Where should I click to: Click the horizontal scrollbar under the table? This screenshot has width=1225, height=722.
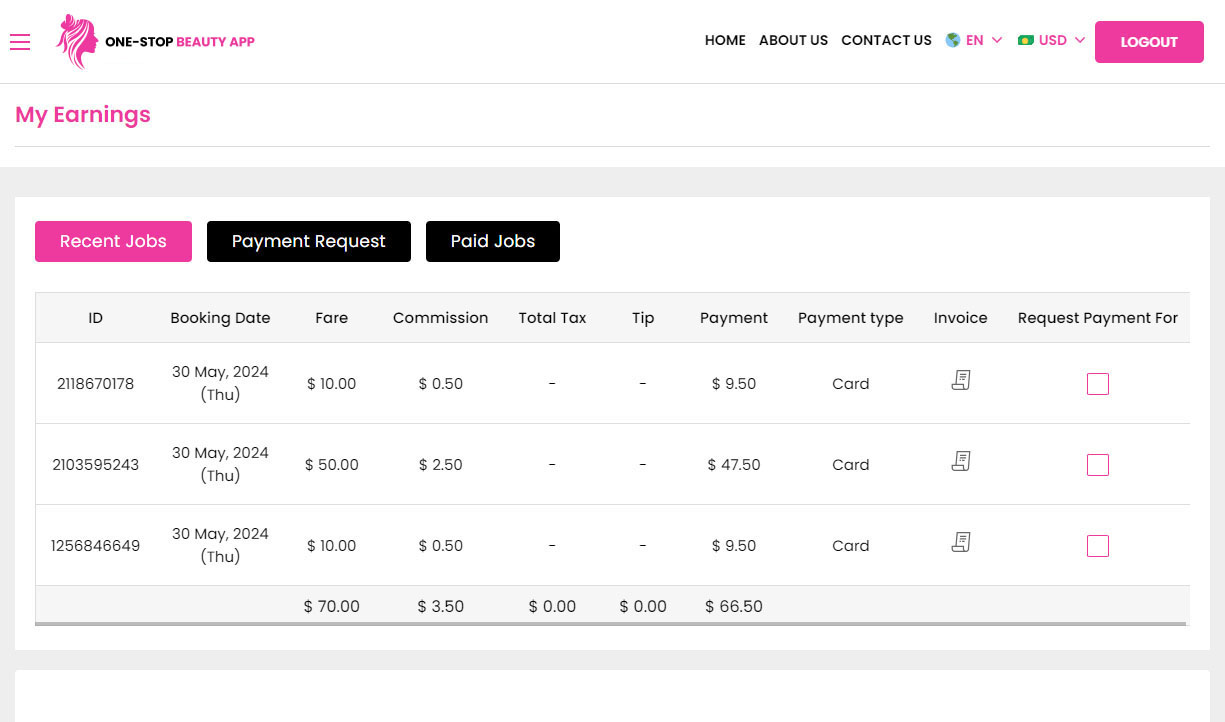tap(611, 624)
